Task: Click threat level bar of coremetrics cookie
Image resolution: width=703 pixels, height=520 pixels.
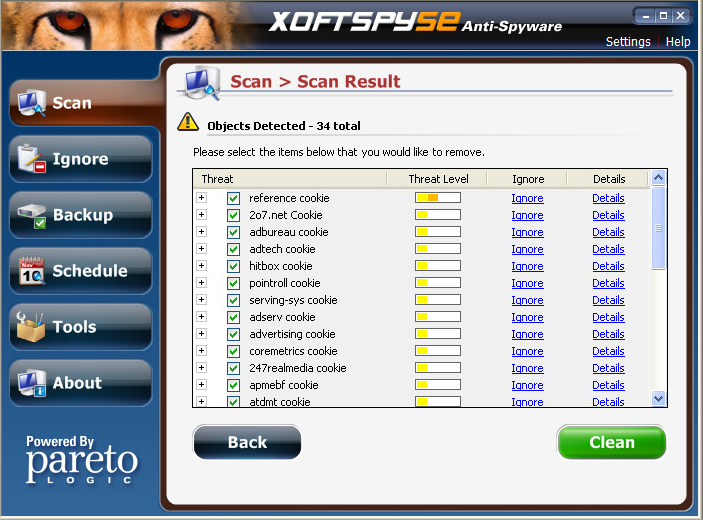Action: tap(438, 351)
